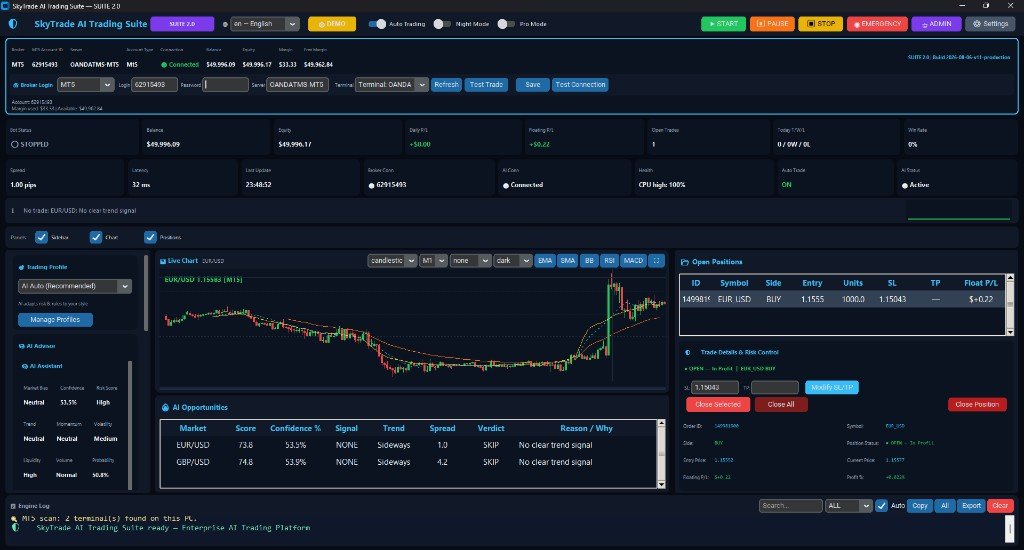The width and height of the screenshot is (1024, 550).
Task: Click Test Trade button
Action: [x=487, y=85]
